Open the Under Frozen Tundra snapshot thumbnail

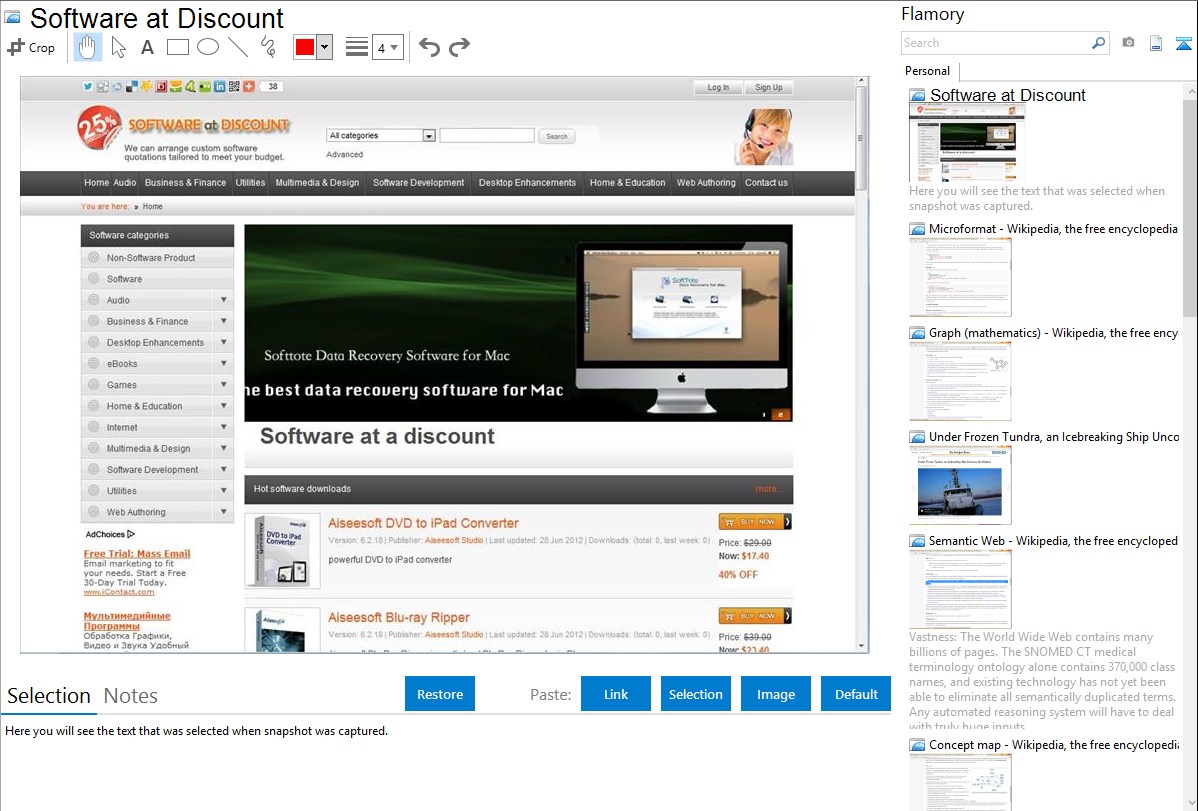pyautogui.click(x=960, y=485)
